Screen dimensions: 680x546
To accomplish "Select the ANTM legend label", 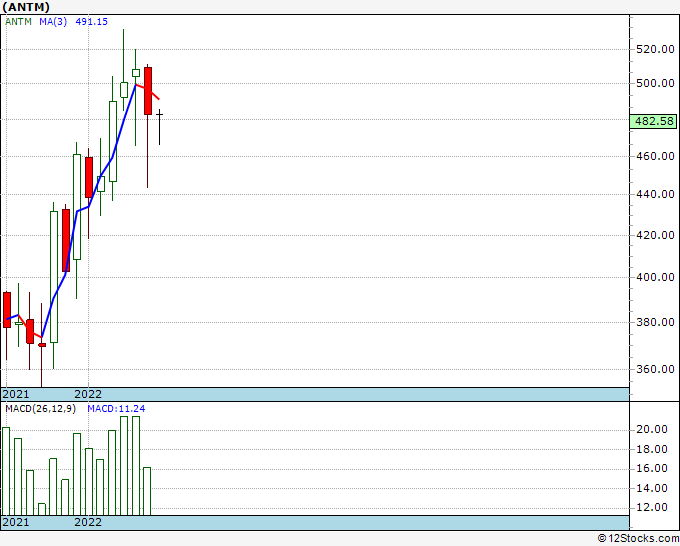I will pos(18,22).
